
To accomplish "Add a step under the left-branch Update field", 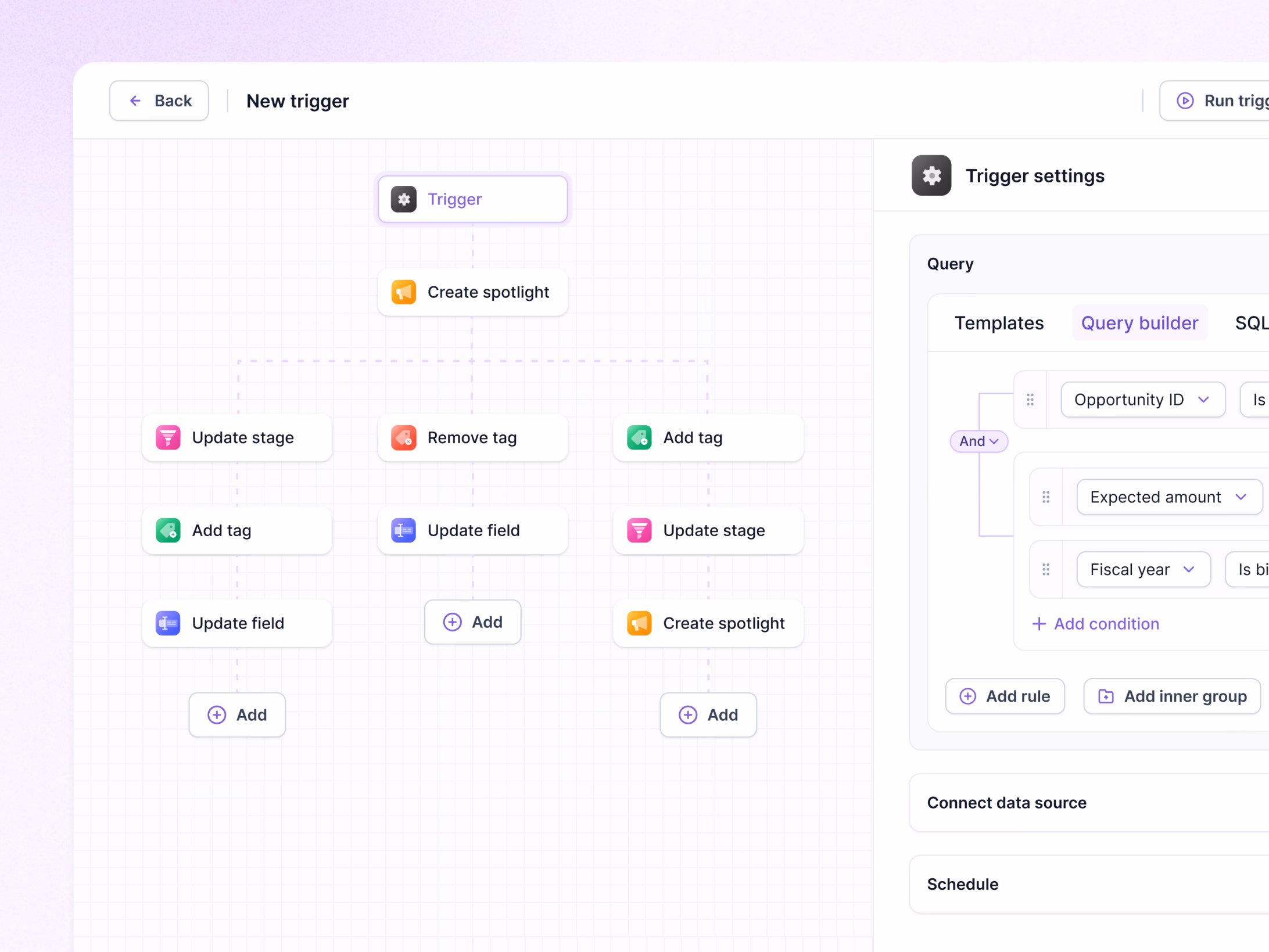I will coord(237,715).
